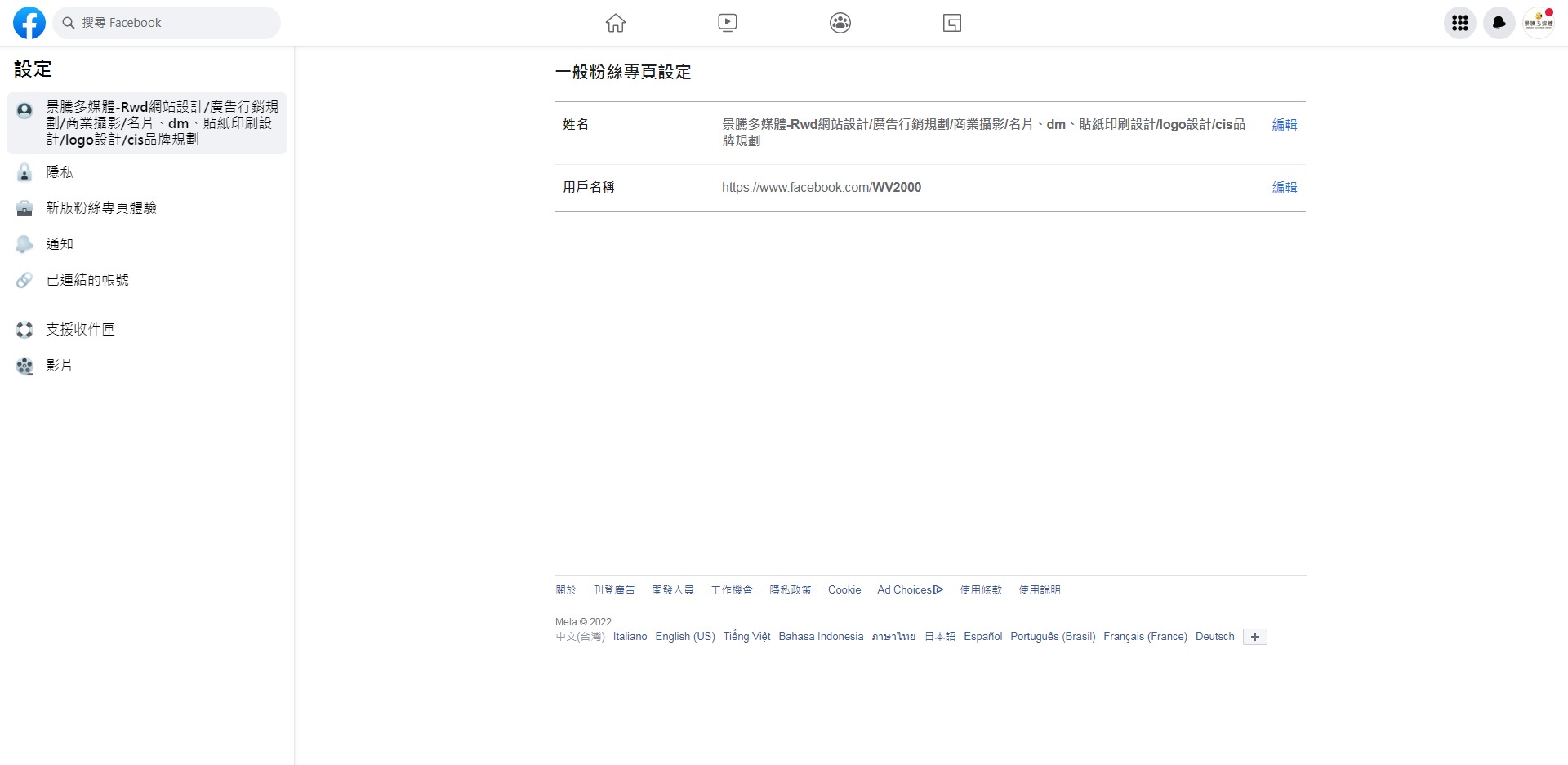
Task: Click the 已連結的帳號 link icon
Action: point(24,280)
